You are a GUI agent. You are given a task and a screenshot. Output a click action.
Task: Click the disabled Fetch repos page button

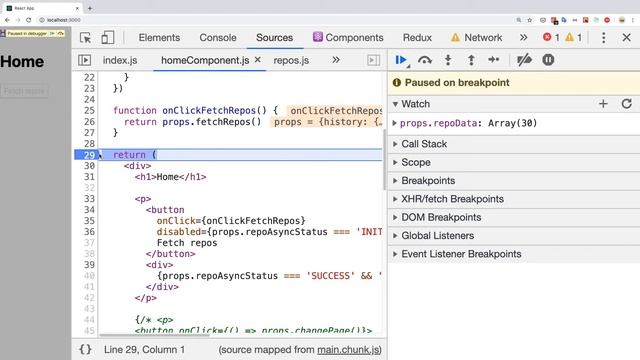click(x=24, y=91)
